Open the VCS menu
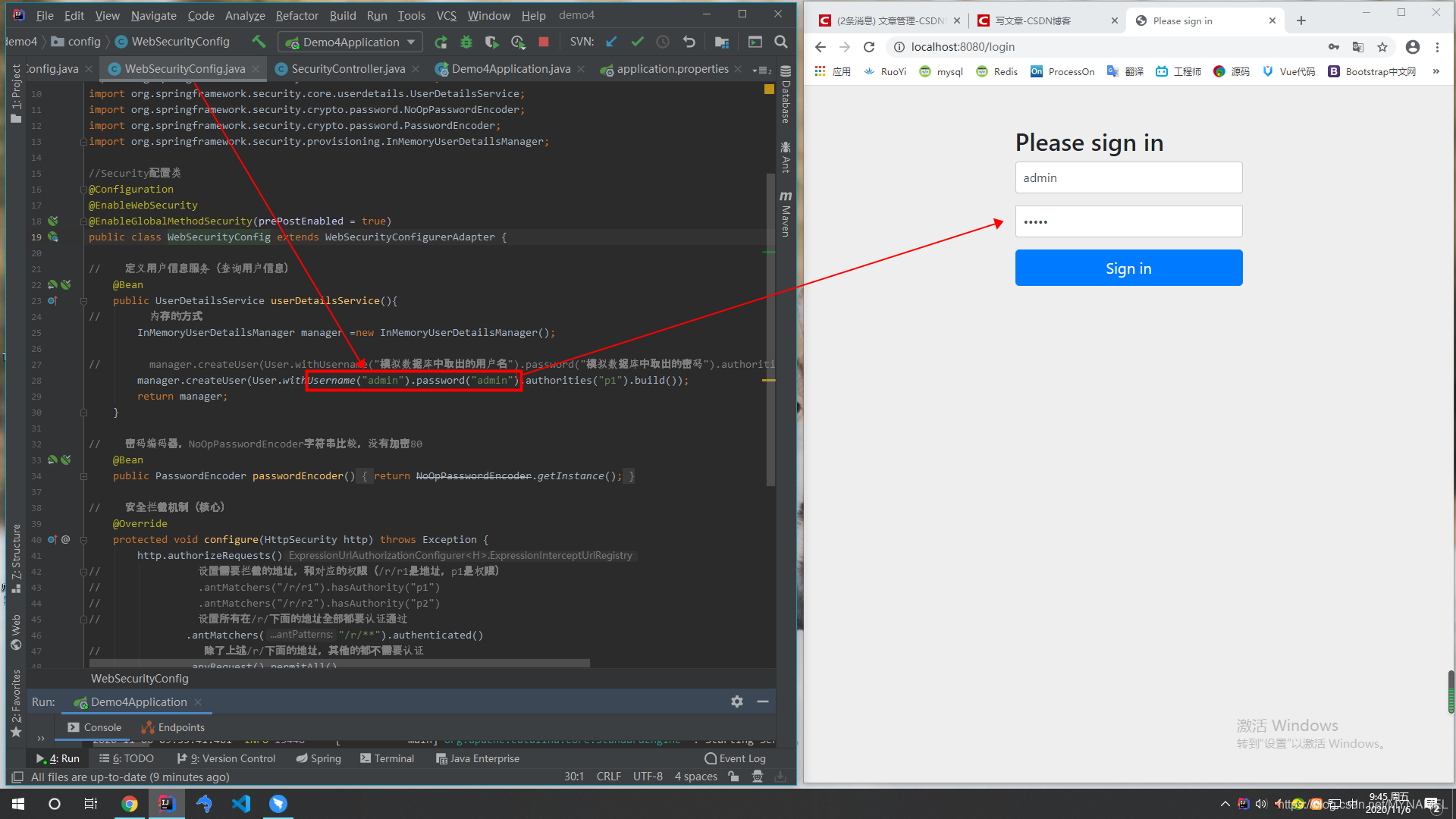This screenshot has height=819, width=1456. [447, 15]
